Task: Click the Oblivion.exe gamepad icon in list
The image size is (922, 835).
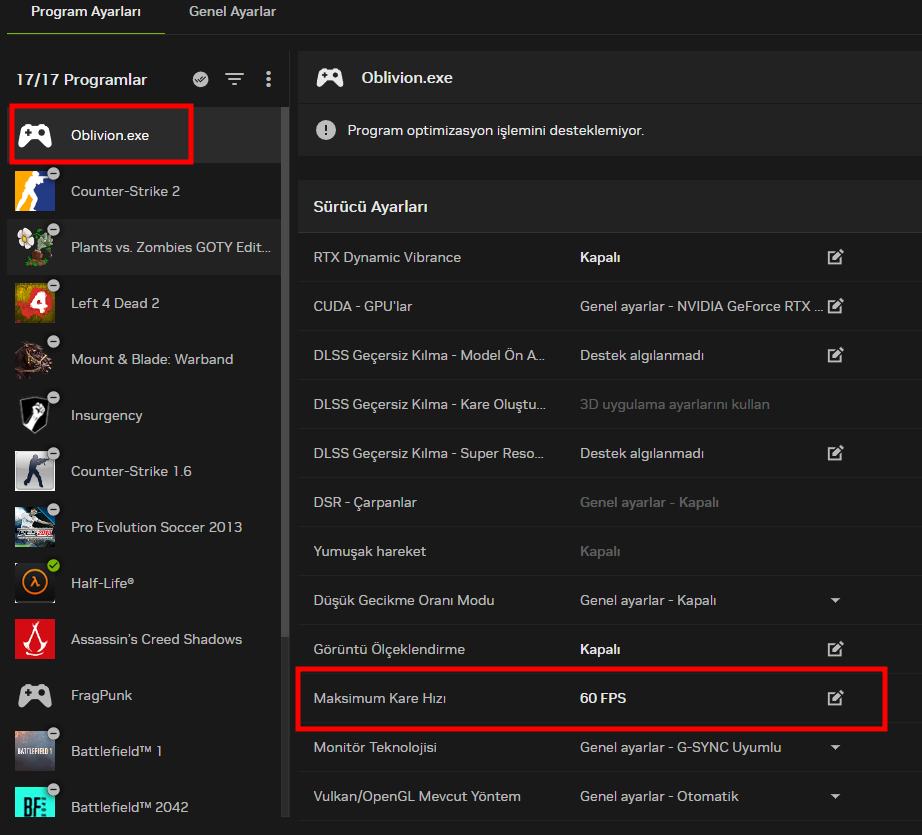Action: [x=35, y=135]
